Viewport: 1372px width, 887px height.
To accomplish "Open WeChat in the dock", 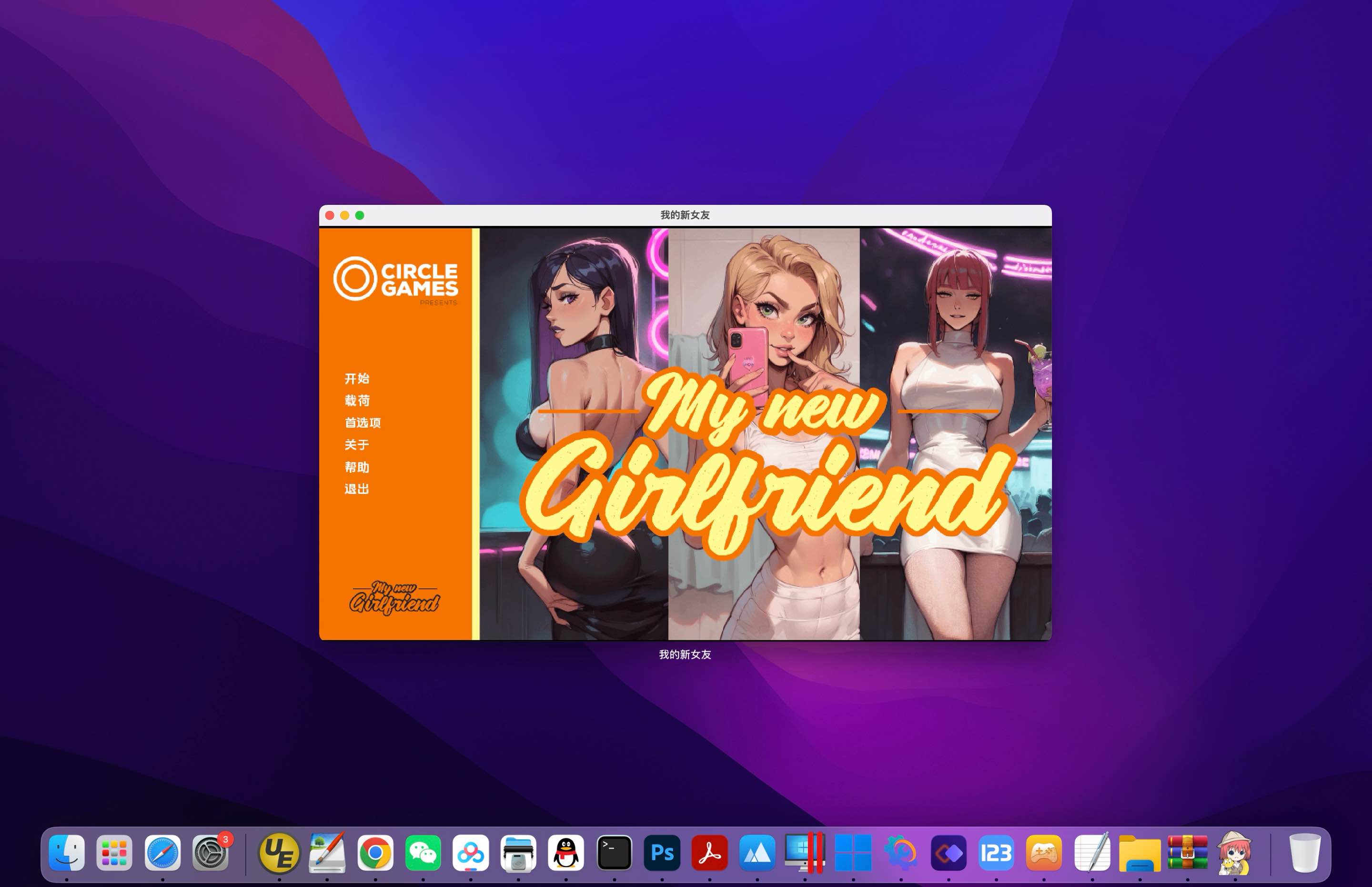I will click(423, 852).
